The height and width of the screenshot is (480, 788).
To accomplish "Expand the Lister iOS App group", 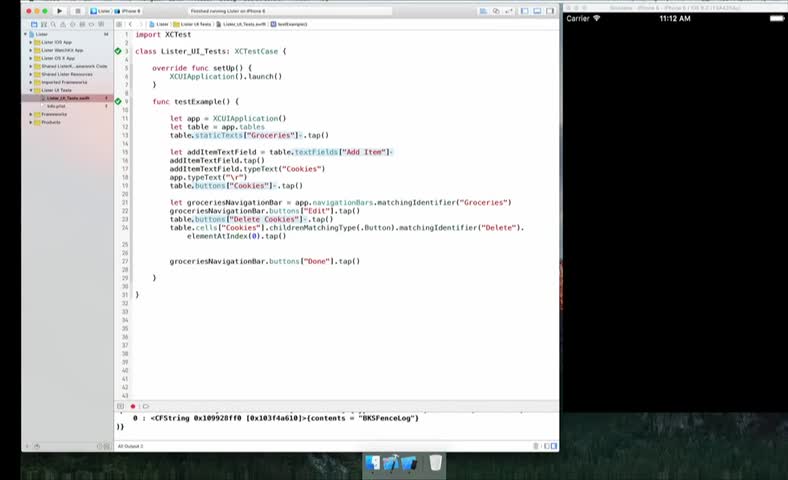I will coord(31,42).
